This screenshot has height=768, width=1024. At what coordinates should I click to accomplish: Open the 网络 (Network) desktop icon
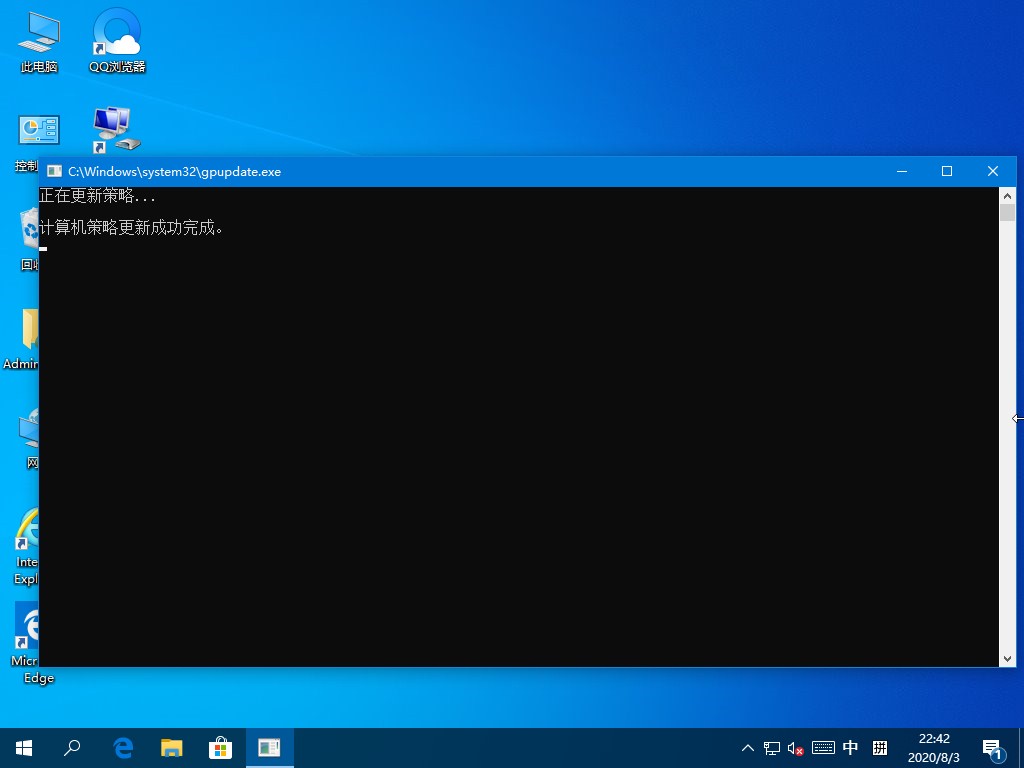pyautogui.click(x=28, y=432)
